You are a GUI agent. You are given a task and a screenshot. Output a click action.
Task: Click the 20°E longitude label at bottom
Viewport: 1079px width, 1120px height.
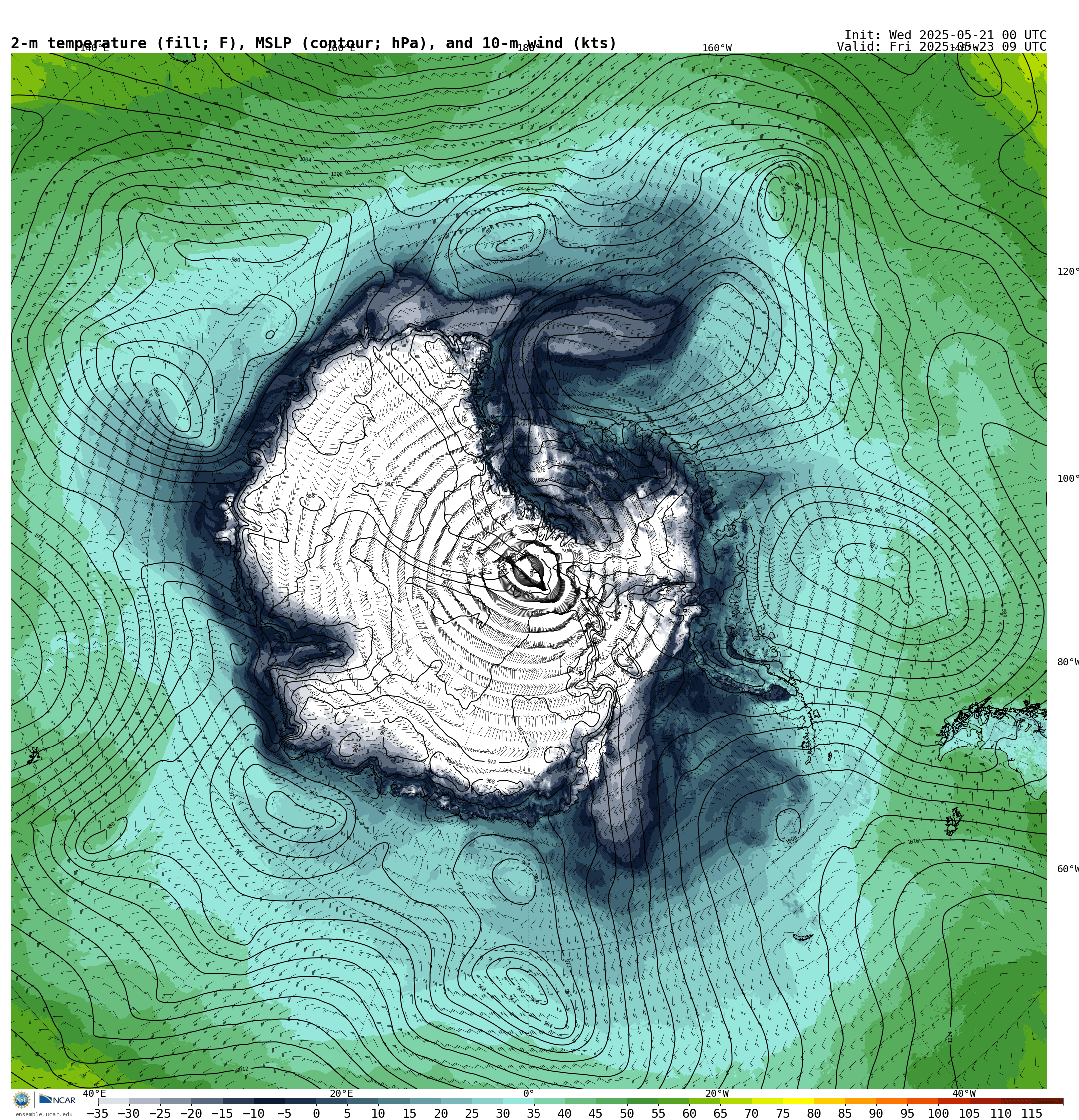click(x=341, y=1093)
